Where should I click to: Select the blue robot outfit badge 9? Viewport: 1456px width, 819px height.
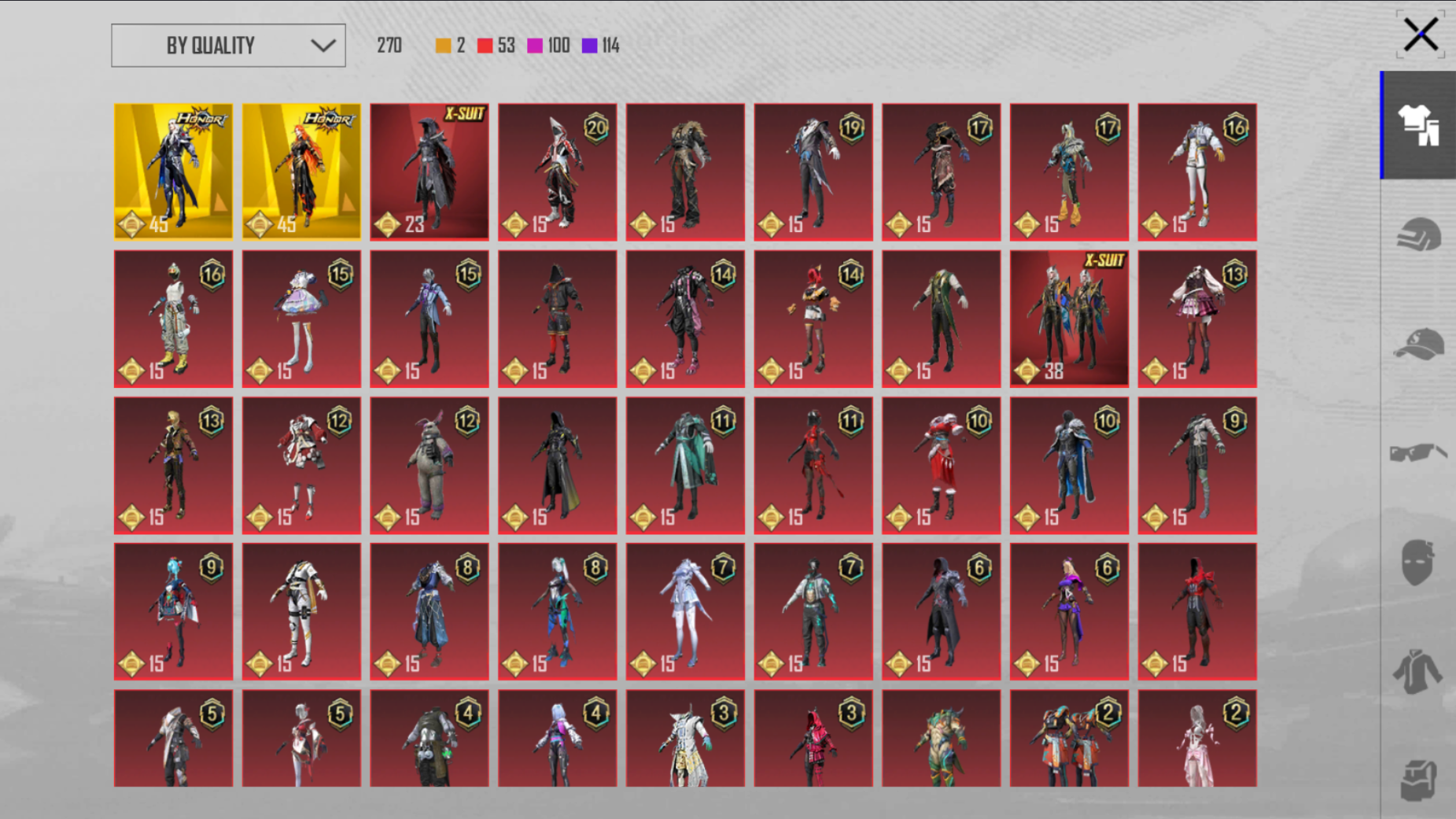click(x=173, y=611)
